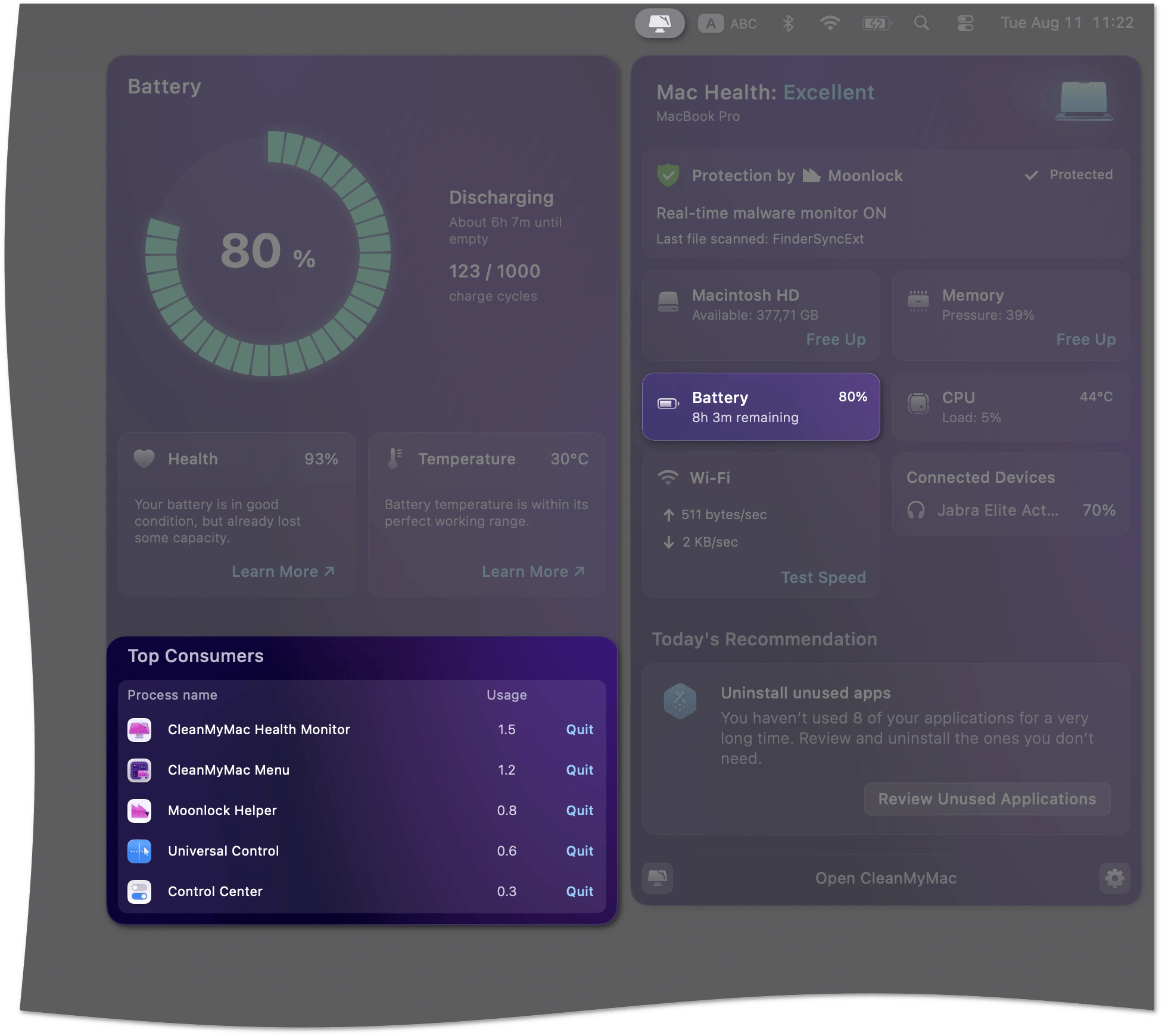Image resolution: width=1162 pixels, height=1036 pixels.
Task: Click the CPU chip icon
Action: (x=918, y=403)
